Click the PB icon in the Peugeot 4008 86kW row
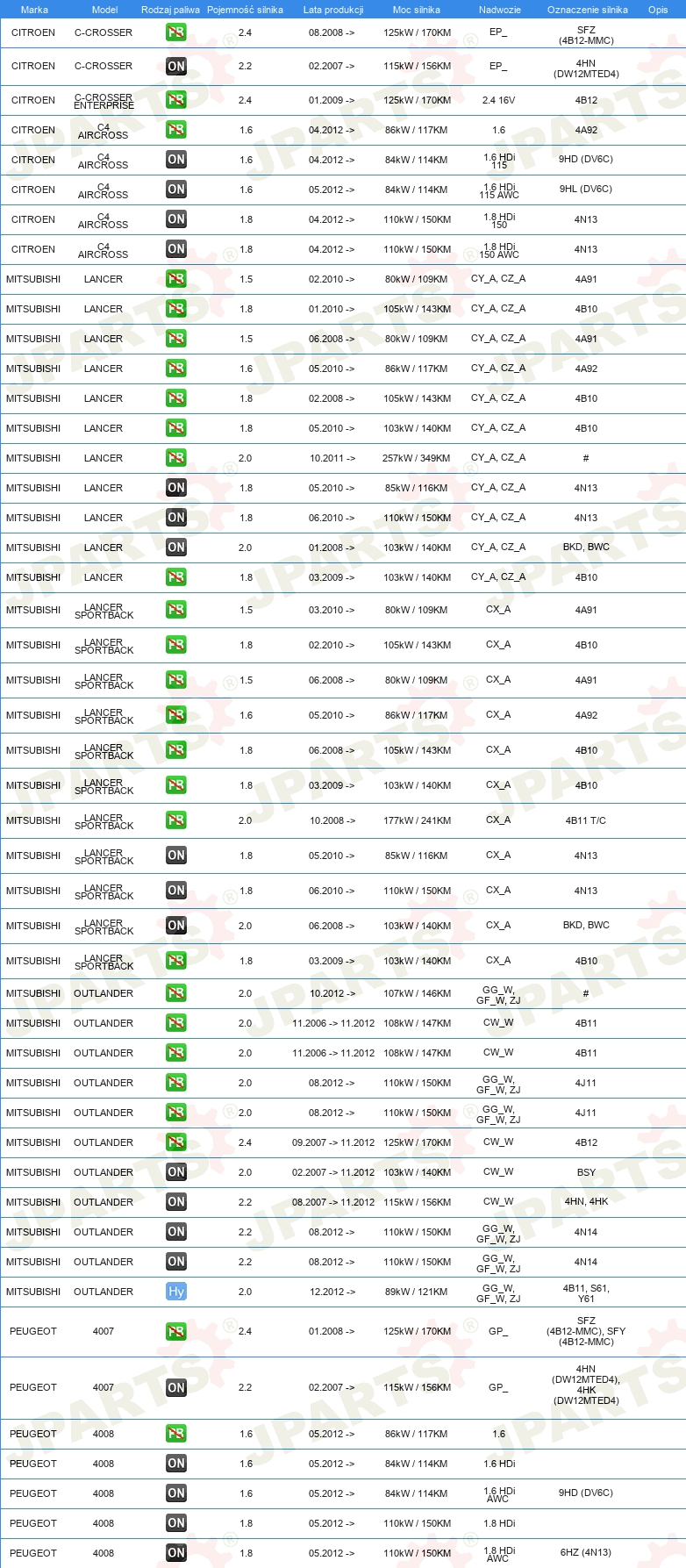The height and width of the screenshot is (1568, 686). pos(176,1434)
